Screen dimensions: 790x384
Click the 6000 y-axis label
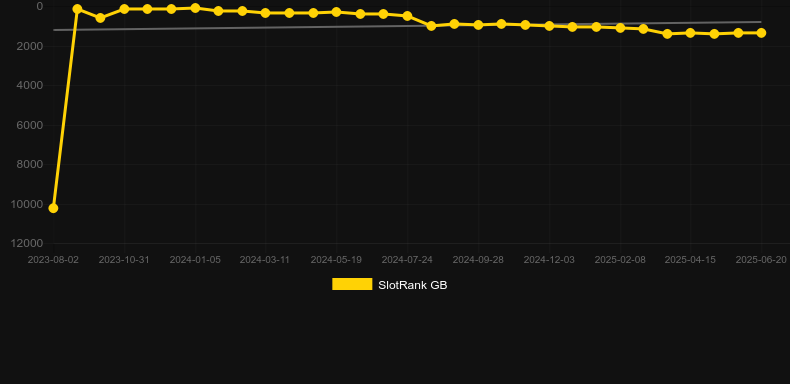tap(30, 125)
